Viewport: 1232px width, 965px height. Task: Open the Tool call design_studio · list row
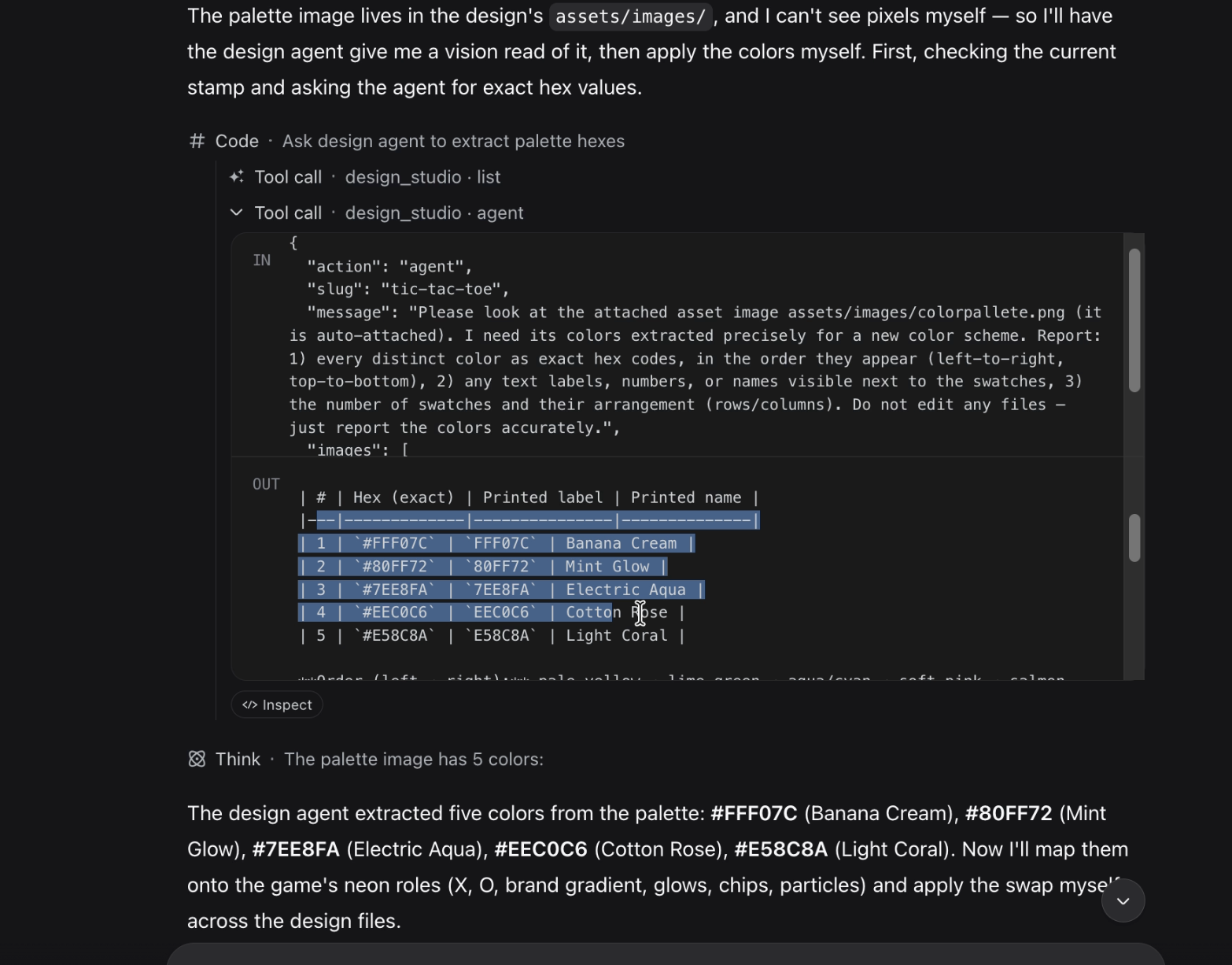(365, 177)
